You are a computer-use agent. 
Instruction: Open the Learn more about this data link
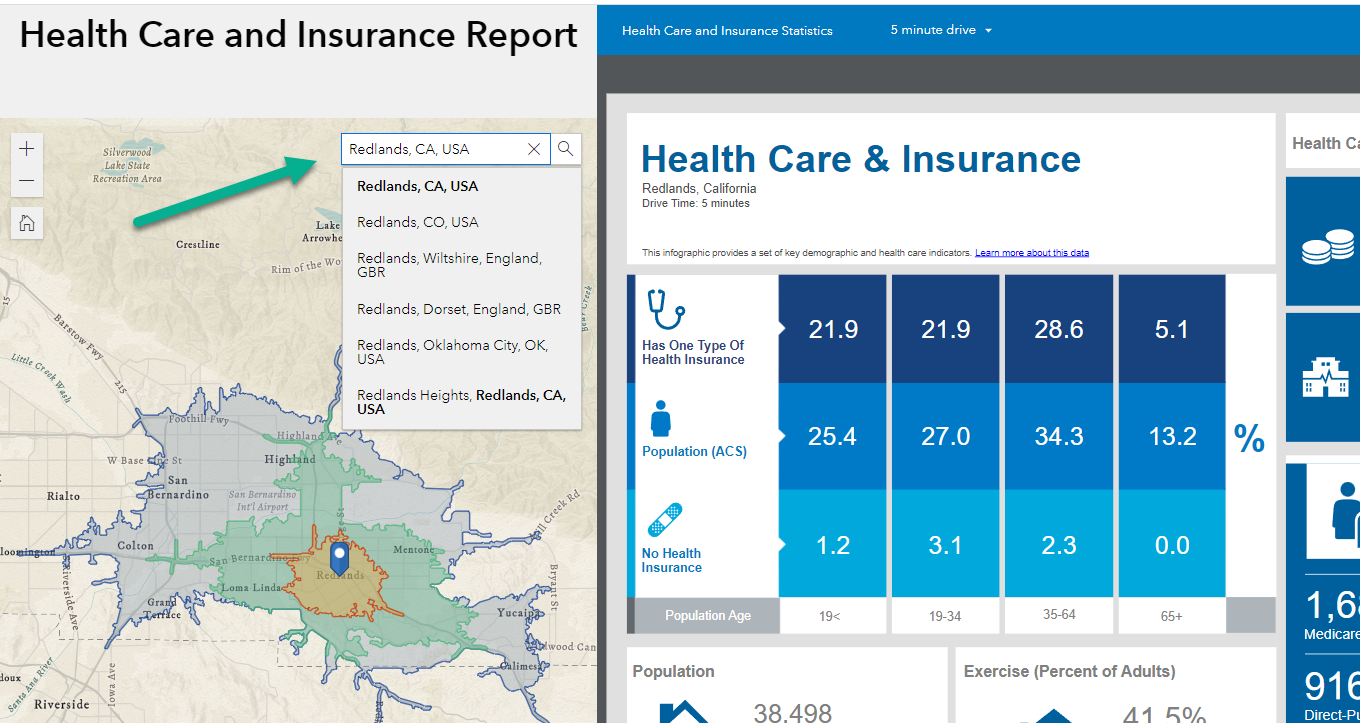click(x=1032, y=251)
